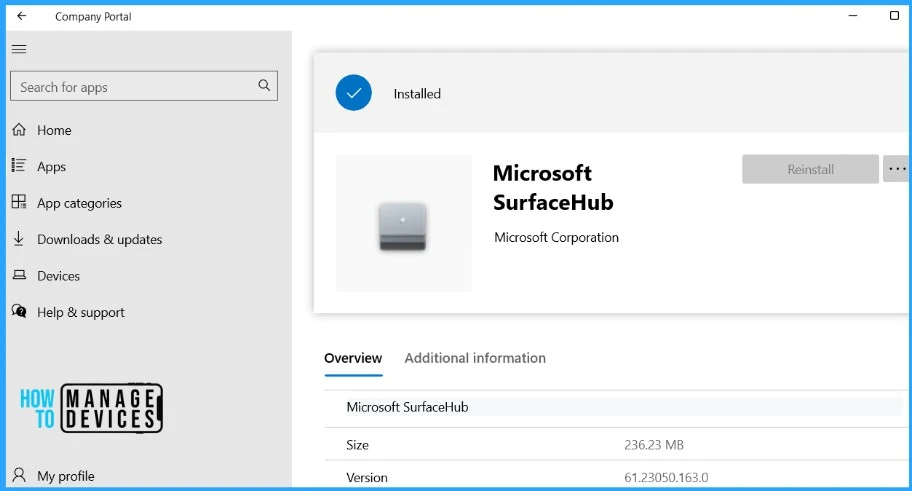
Task: Click the Help & support chat icon
Action: pos(19,311)
